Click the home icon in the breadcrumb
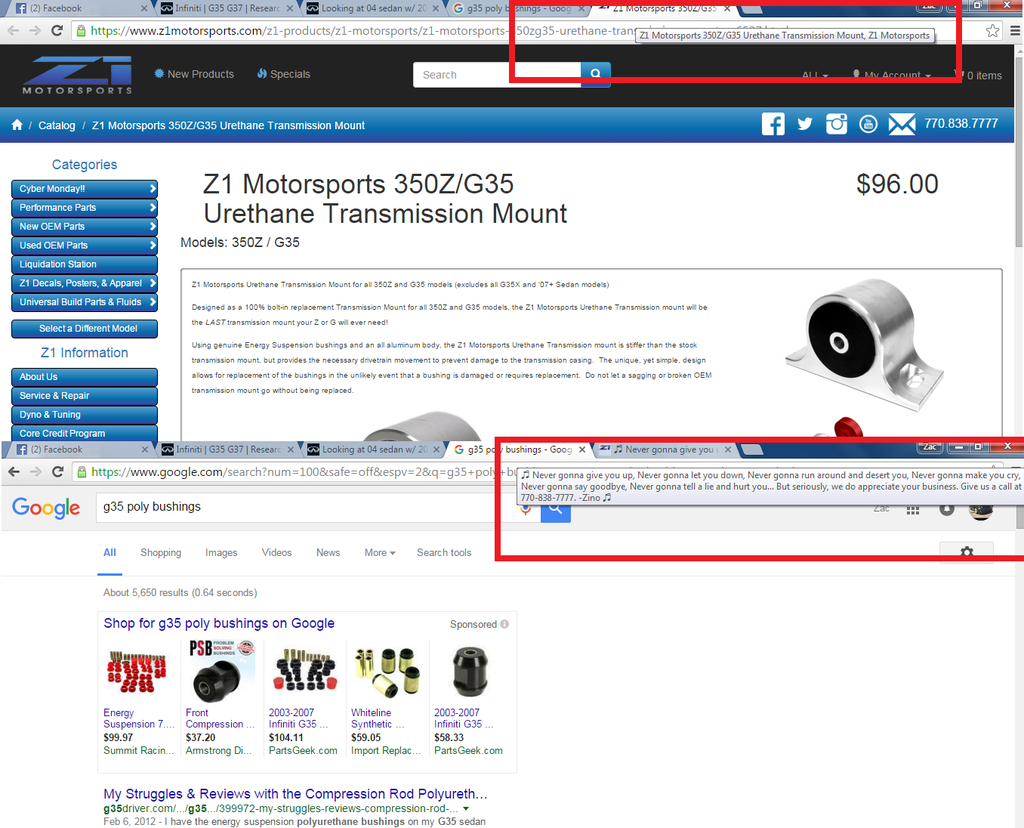The image size is (1024, 828). (x=17, y=125)
